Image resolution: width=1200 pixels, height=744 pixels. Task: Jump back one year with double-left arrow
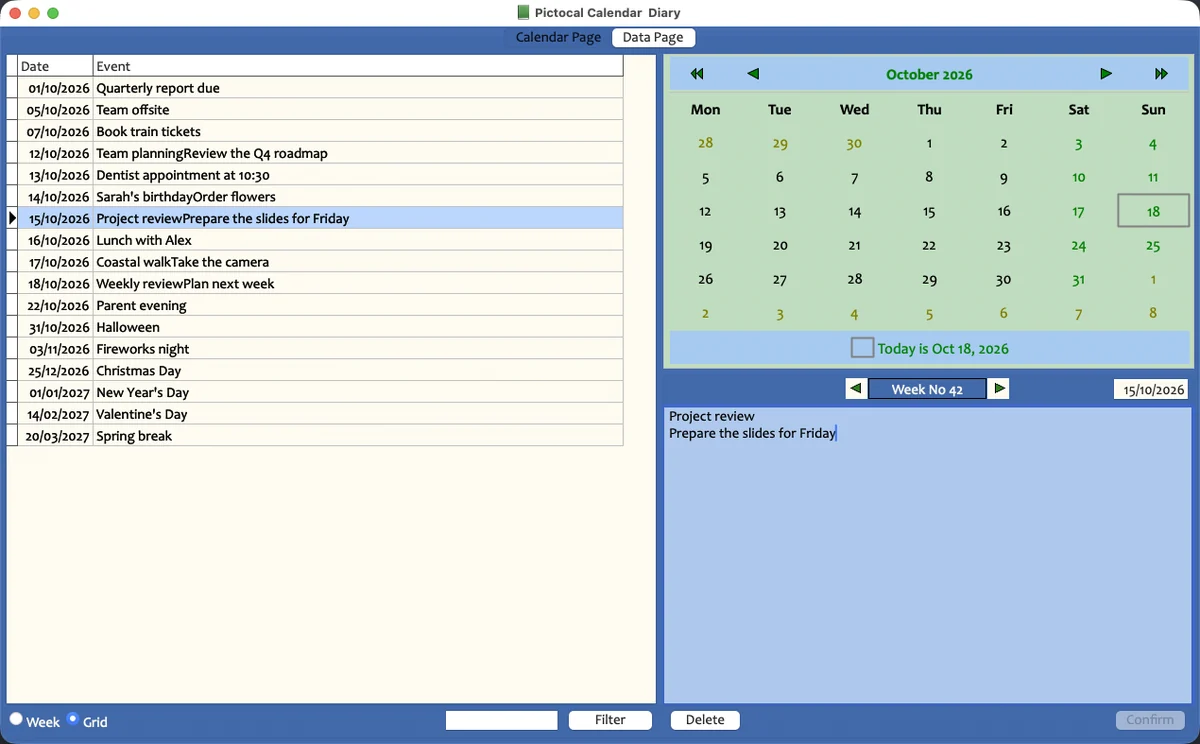click(x=697, y=74)
